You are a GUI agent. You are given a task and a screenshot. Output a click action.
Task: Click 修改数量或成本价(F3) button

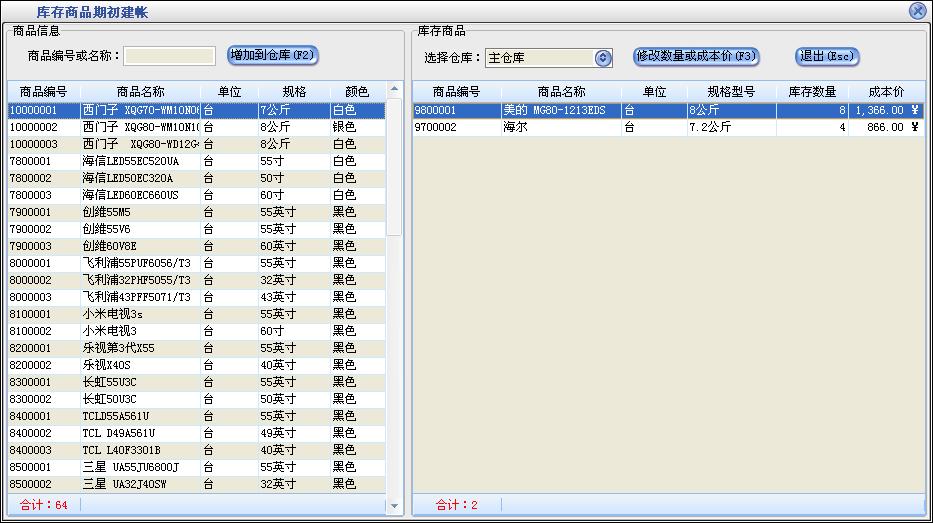point(696,56)
